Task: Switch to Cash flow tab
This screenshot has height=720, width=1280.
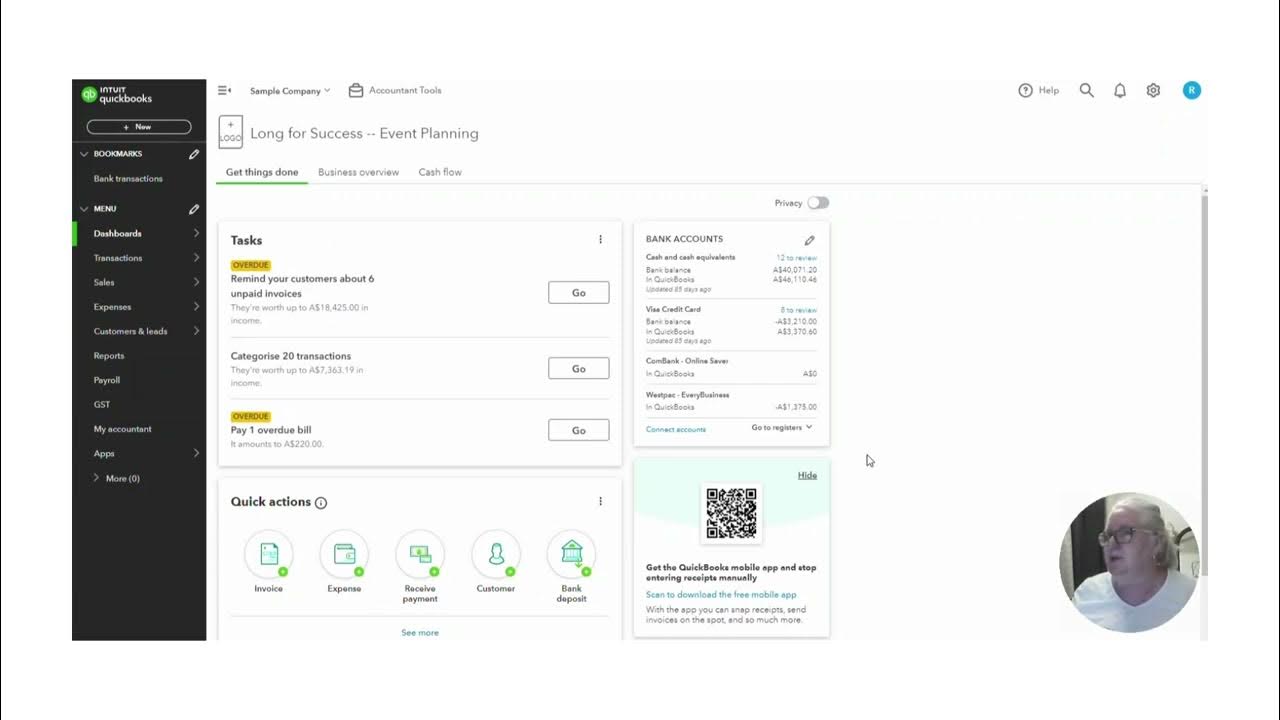Action: tap(440, 172)
